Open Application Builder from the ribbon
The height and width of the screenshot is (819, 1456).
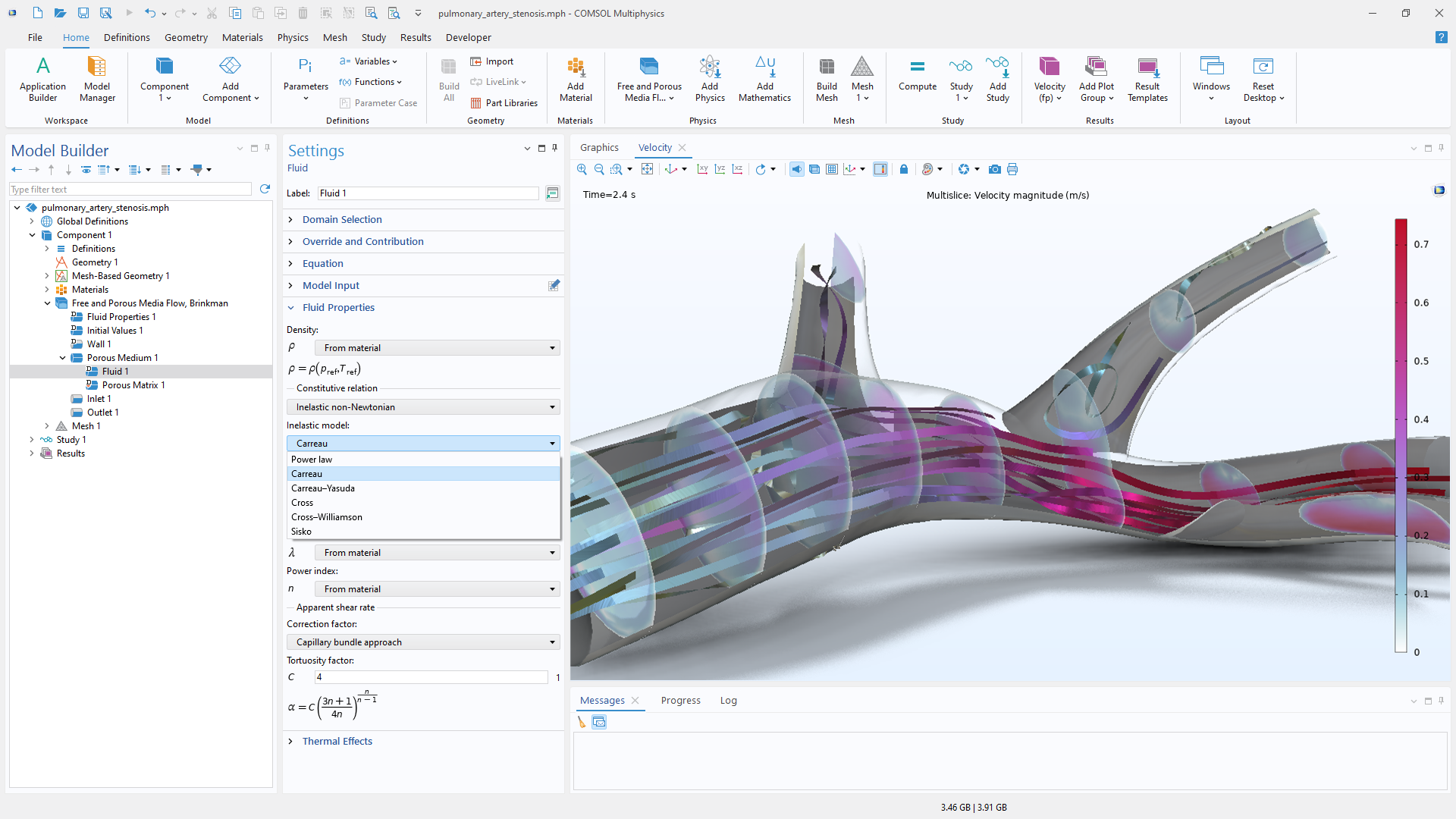click(x=42, y=79)
